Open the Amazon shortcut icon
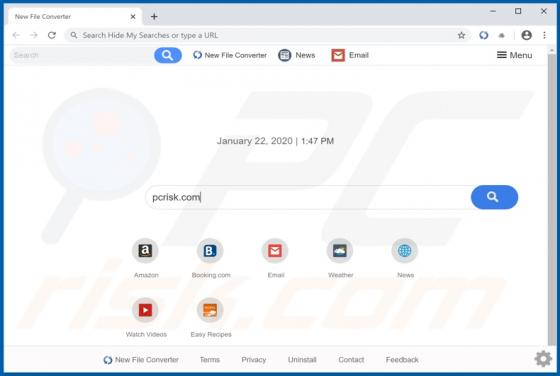 click(x=145, y=251)
